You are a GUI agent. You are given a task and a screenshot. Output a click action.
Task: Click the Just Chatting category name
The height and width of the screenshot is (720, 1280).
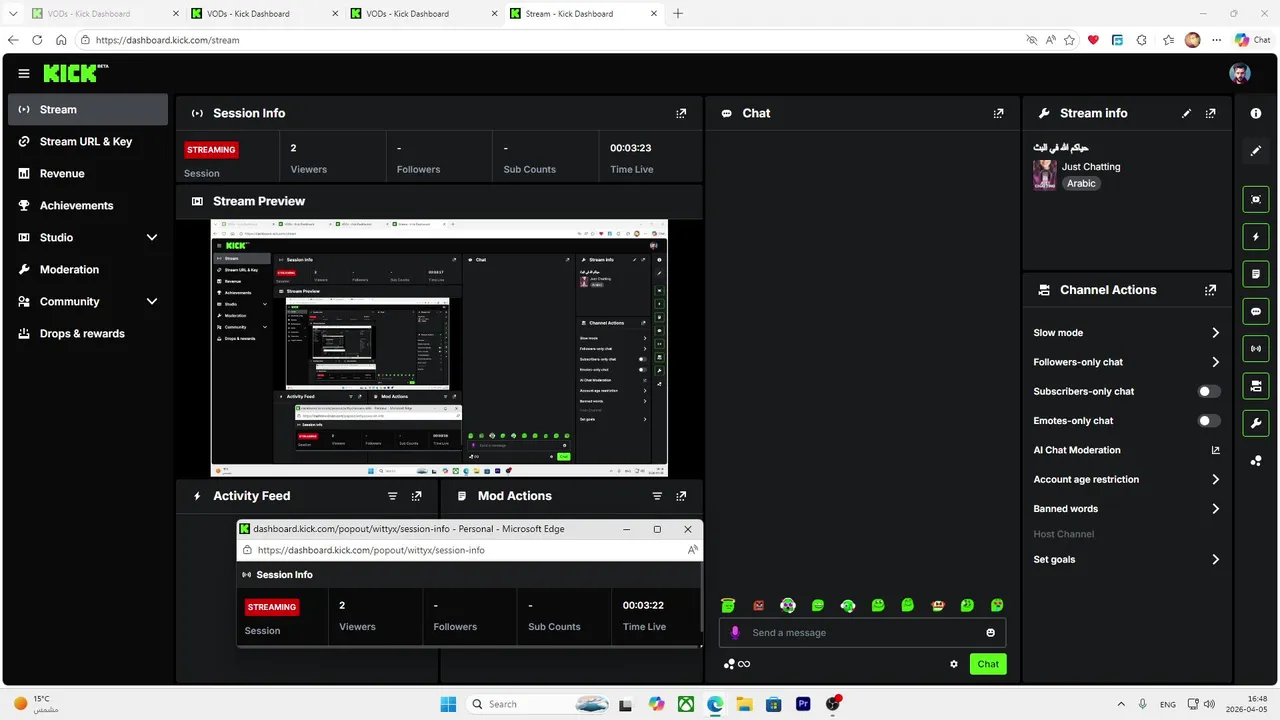(1091, 167)
